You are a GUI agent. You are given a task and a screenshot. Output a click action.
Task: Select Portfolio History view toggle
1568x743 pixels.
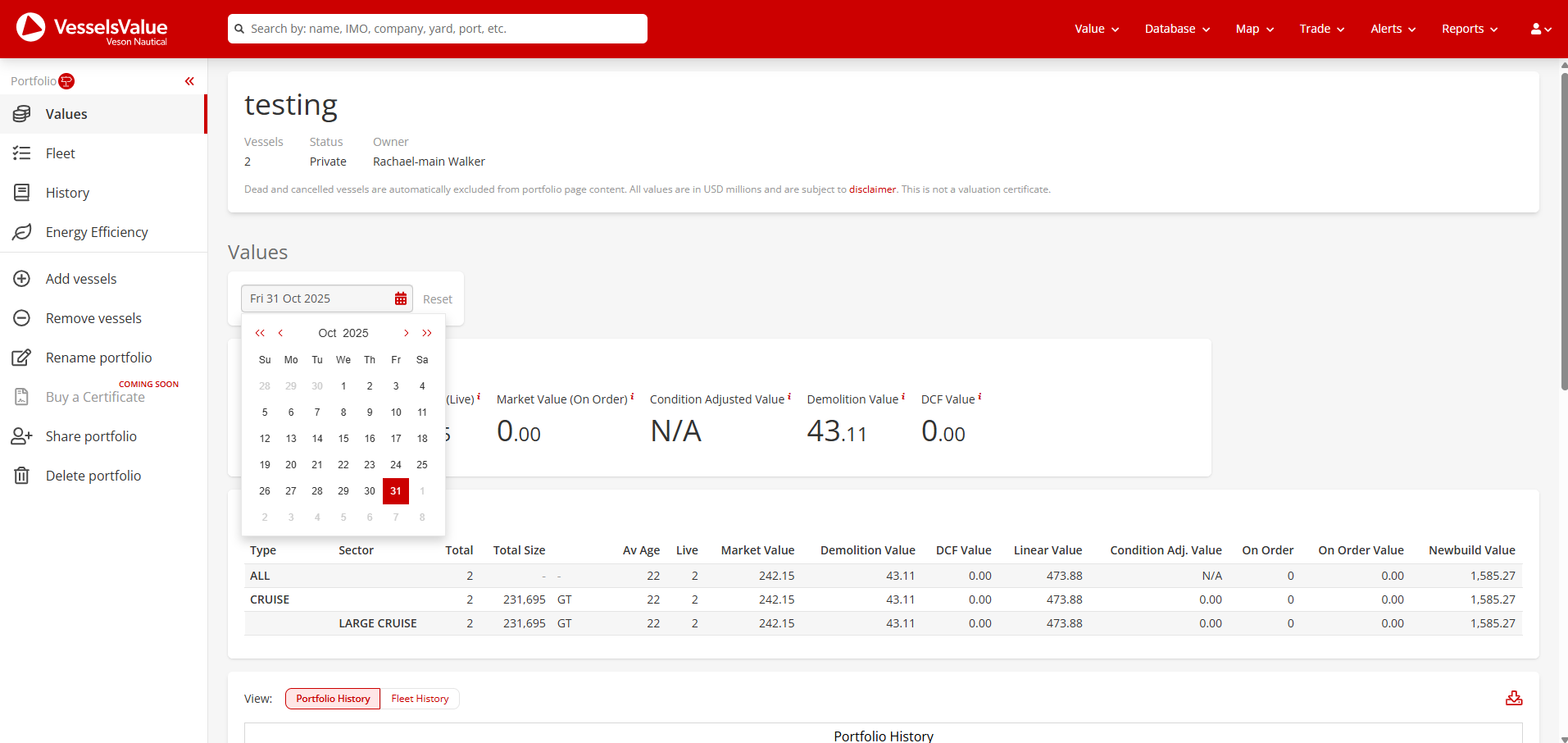333,699
